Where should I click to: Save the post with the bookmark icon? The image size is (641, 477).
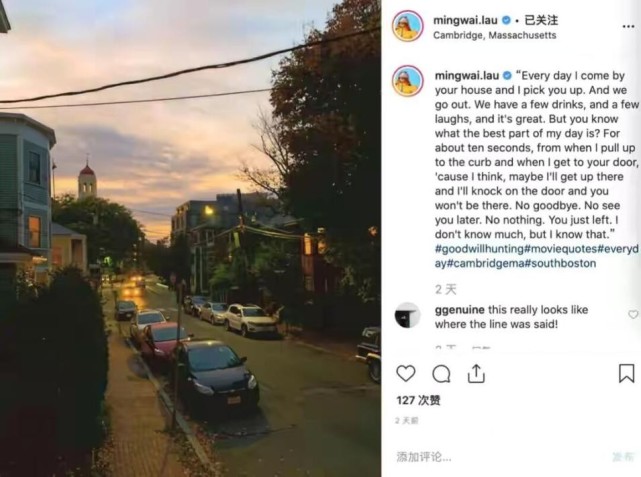pos(626,373)
